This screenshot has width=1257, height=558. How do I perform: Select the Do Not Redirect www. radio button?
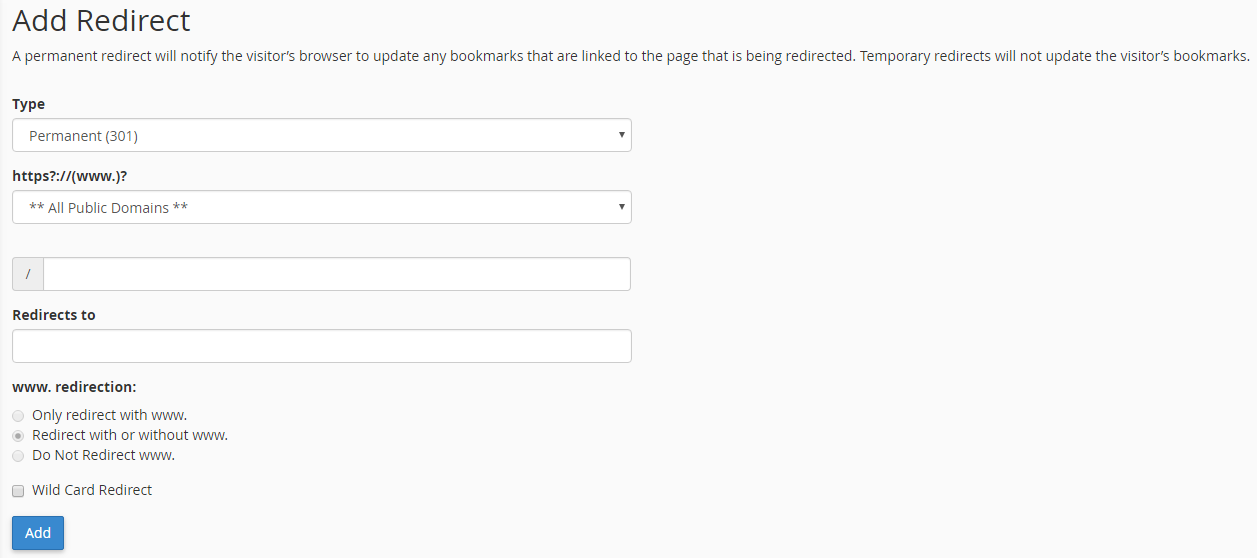click(x=18, y=456)
